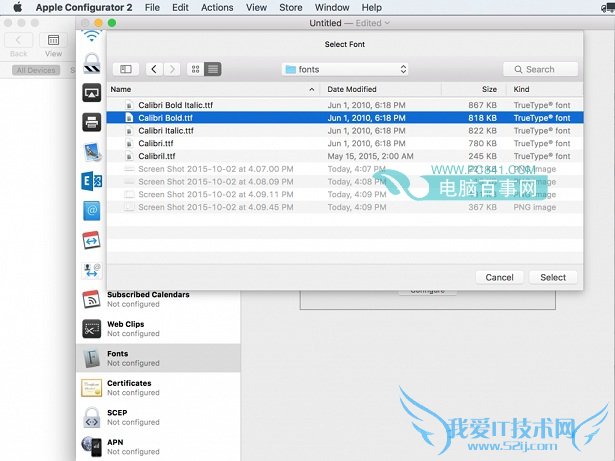Select the Calibri Bold.ttf file row
The image size is (615, 461).
point(345,118)
